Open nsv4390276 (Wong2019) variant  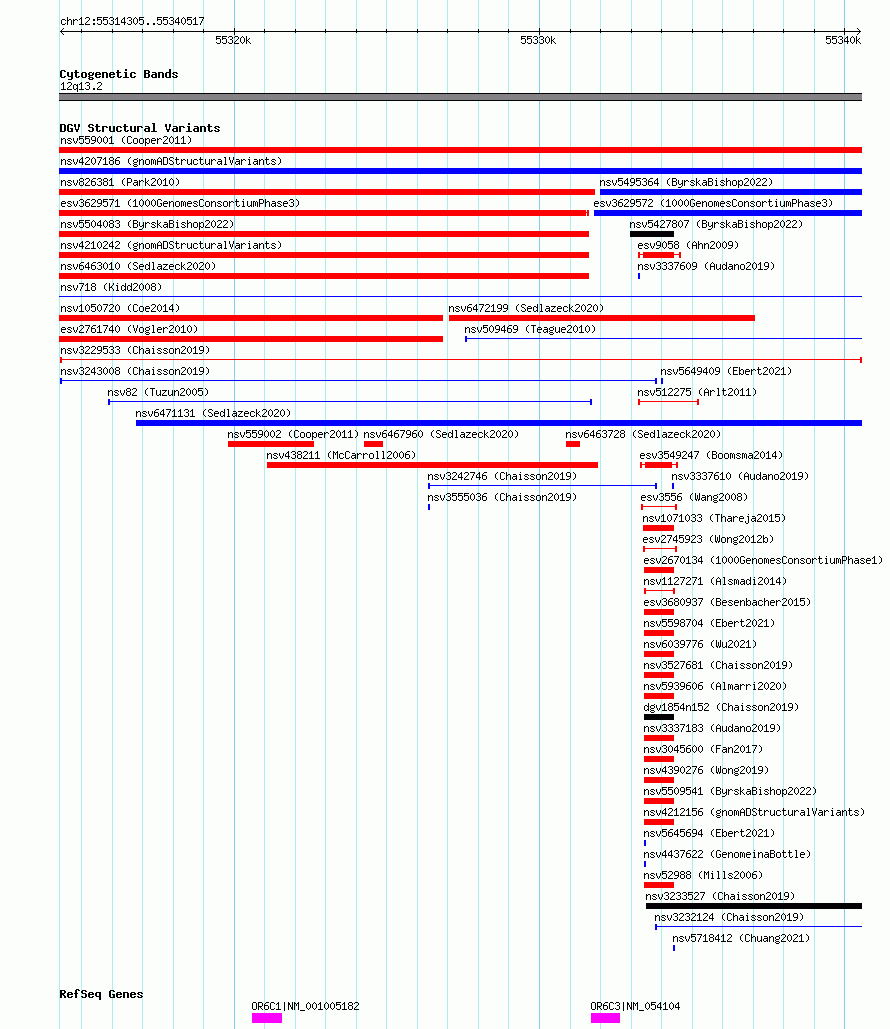pos(706,770)
